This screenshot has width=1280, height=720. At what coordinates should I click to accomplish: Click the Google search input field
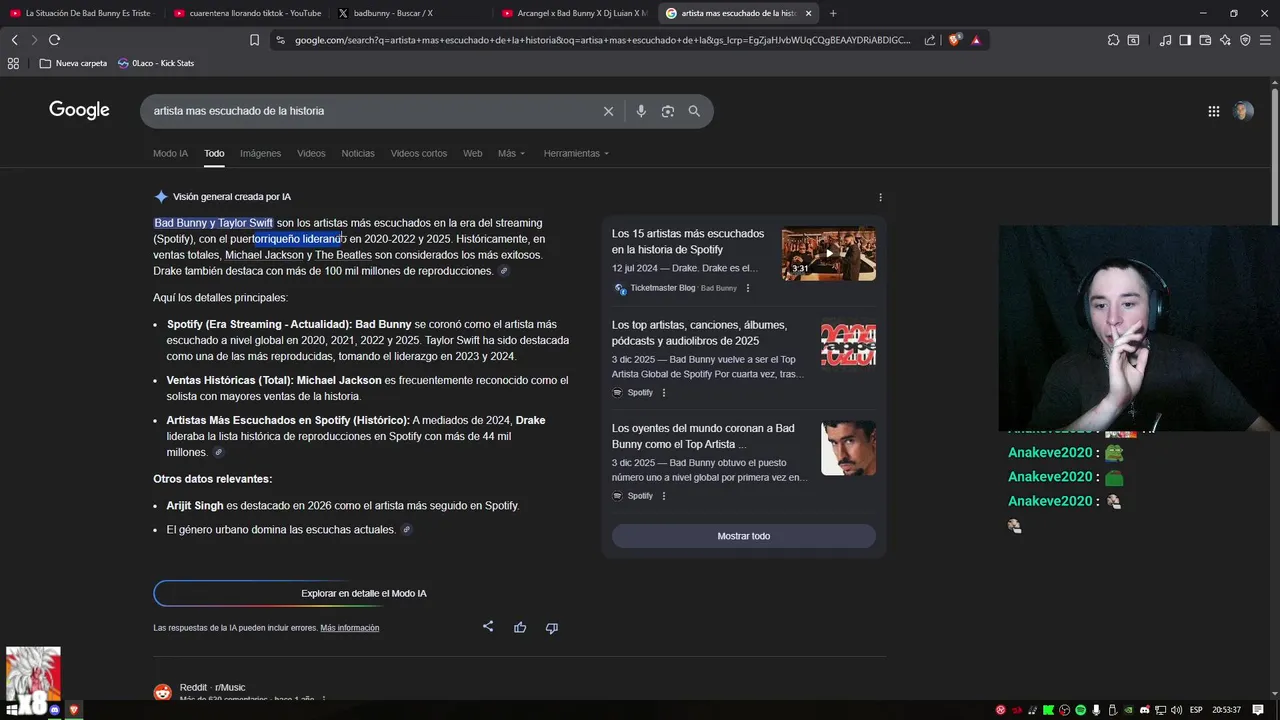point(375,111)
